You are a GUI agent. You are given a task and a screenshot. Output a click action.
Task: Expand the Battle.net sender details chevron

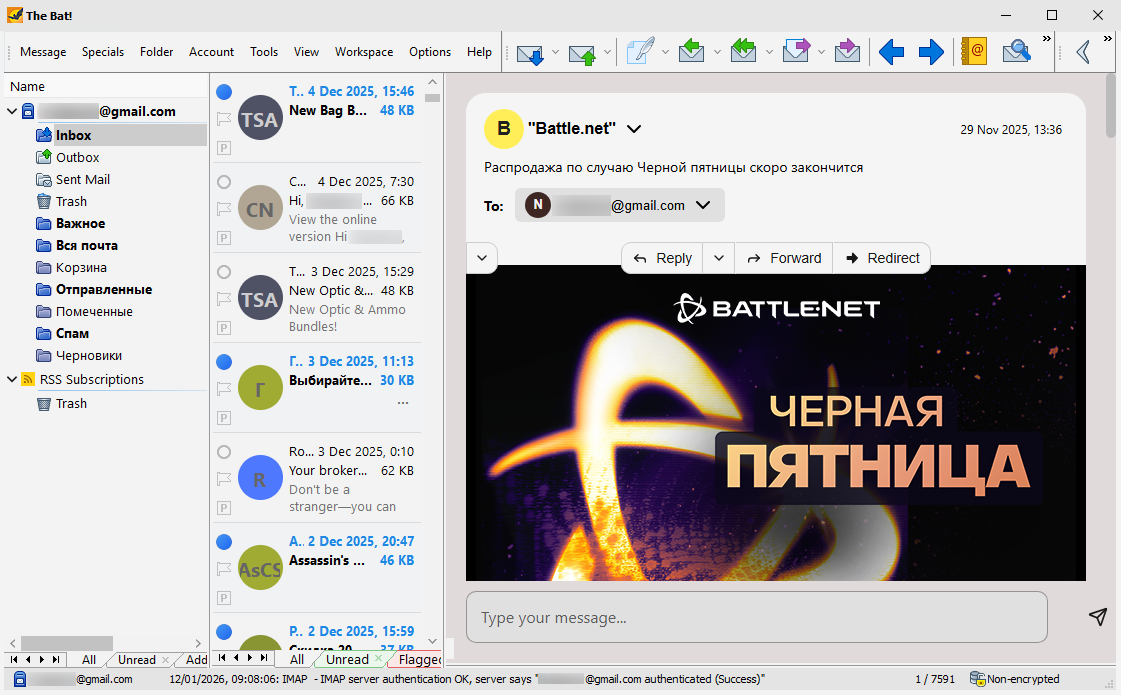(633, 129)
